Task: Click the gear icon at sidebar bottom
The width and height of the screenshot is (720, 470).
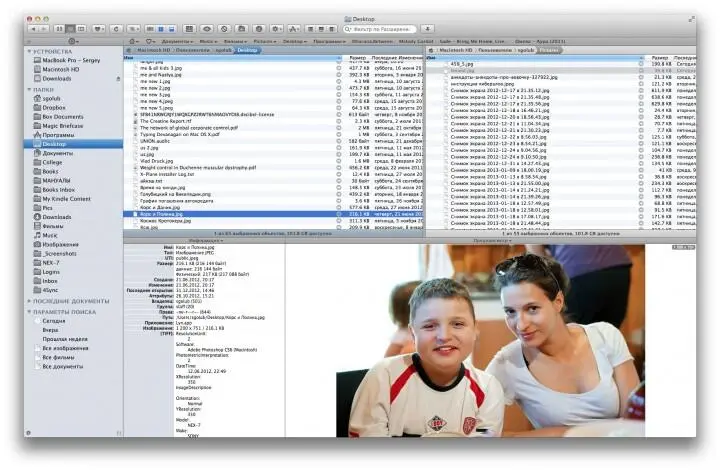Action: (28, 432)
